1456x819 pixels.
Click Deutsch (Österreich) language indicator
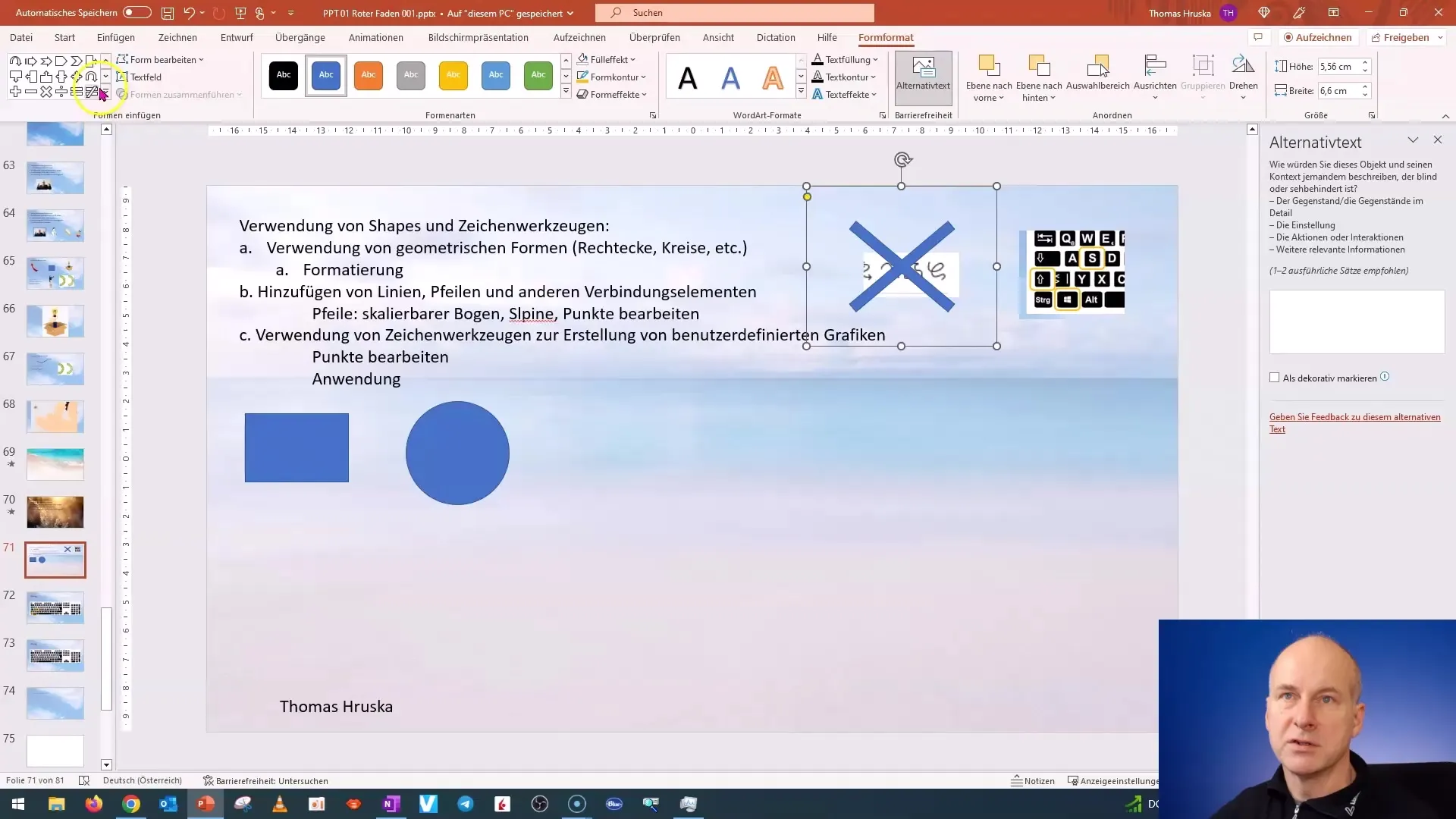click(143, 781)
